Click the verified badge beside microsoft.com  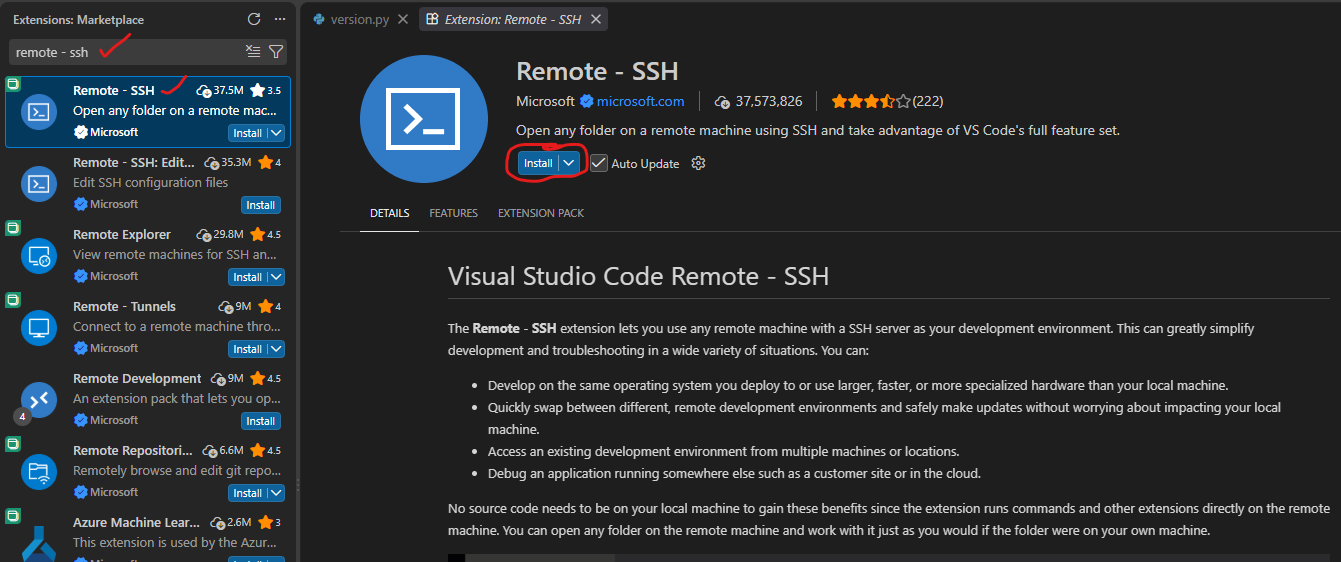pyautogui.click(x=587, y=101)
